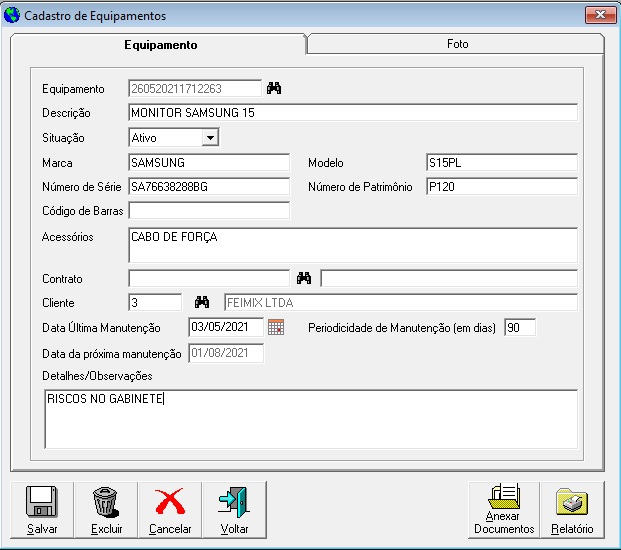Expand the Situação dropdown showing Ativo
Image resolution: width=621 pixels, height=550 pixels.
[x=209, y=138]
